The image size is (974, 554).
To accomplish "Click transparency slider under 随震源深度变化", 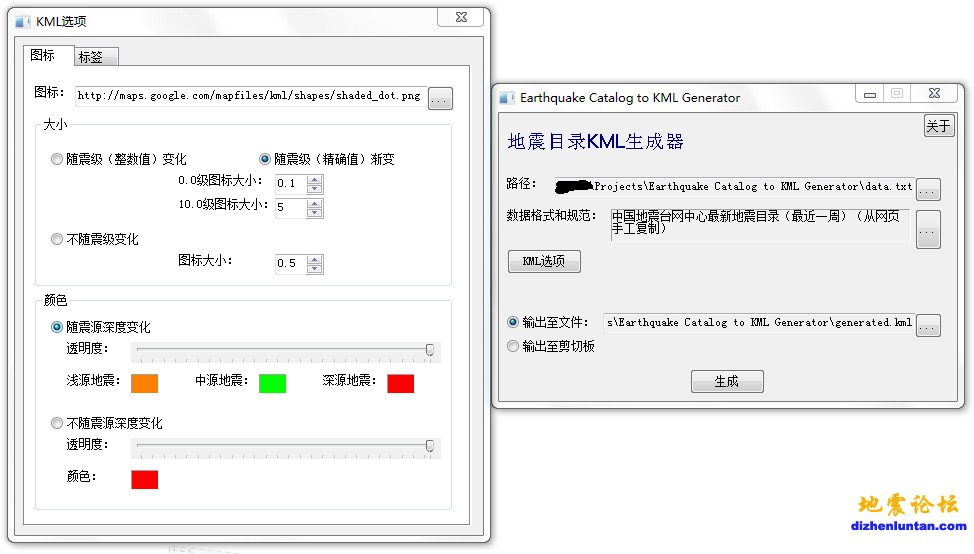I will (286, 351).
